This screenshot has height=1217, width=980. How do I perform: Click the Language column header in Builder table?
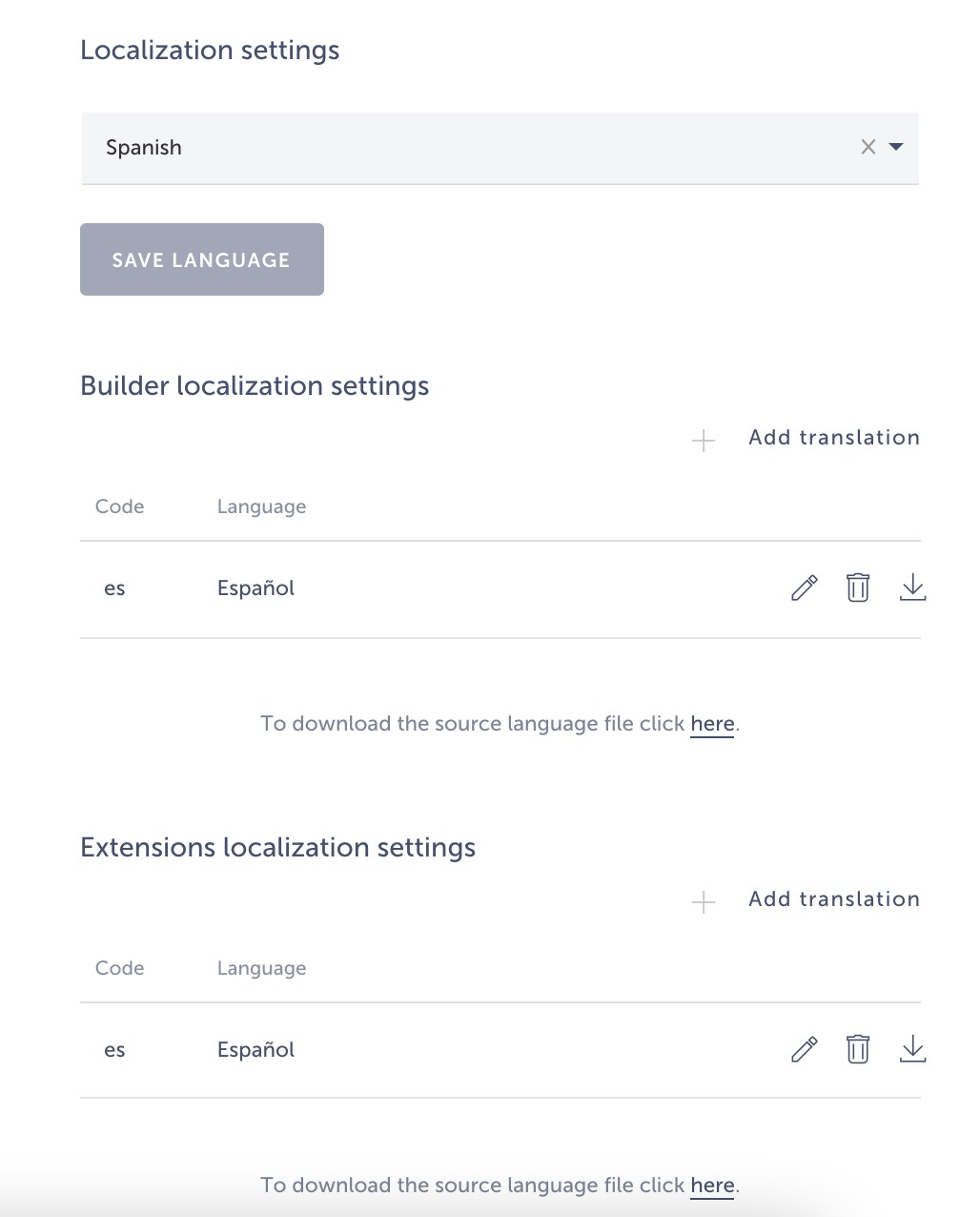tap(261, 506)
